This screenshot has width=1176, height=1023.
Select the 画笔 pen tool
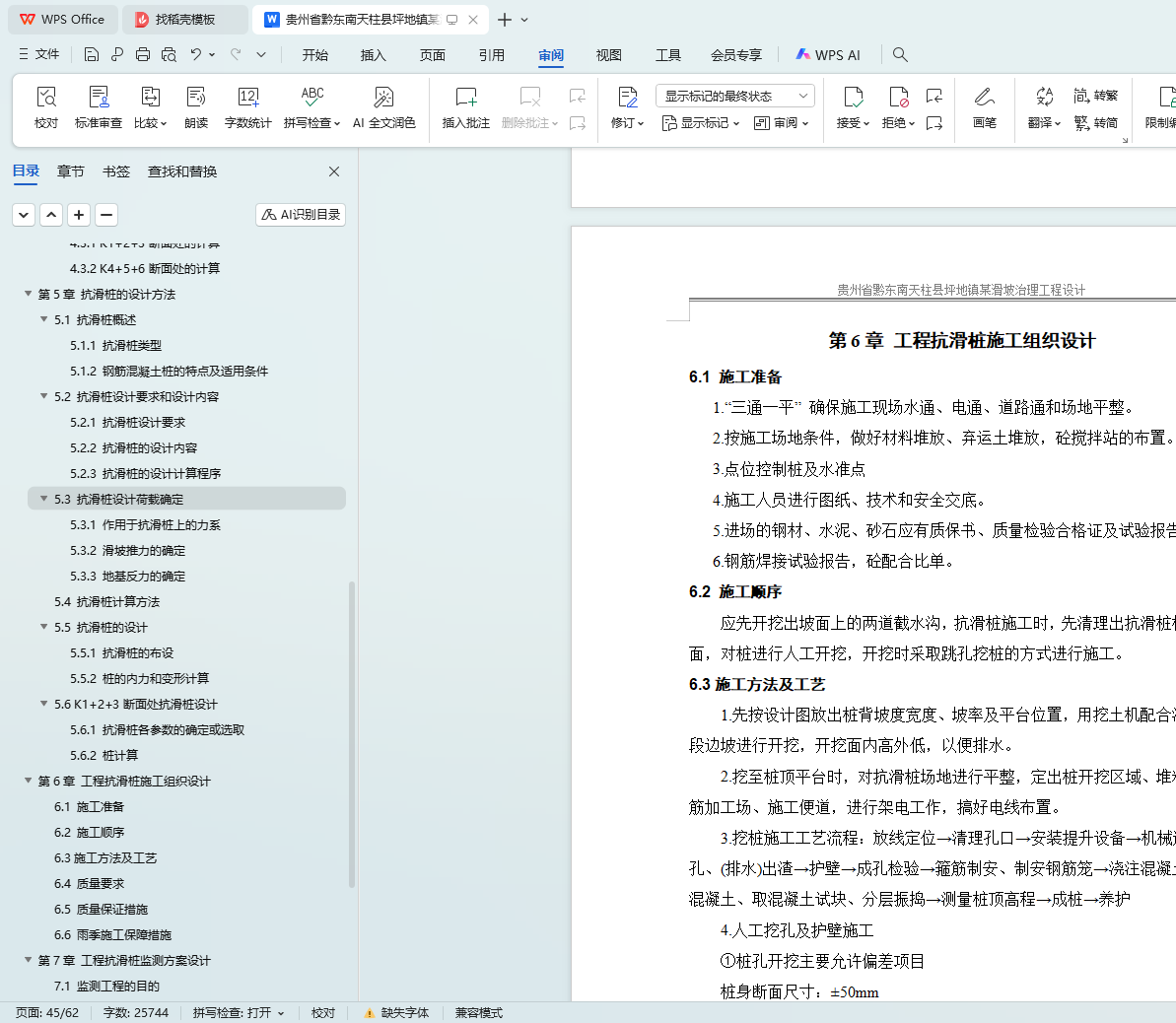(x=984, y=107)
